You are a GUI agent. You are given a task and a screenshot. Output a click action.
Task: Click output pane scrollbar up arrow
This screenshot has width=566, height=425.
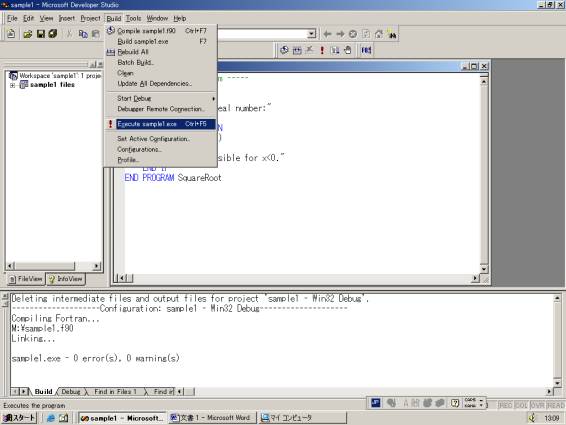557,299
